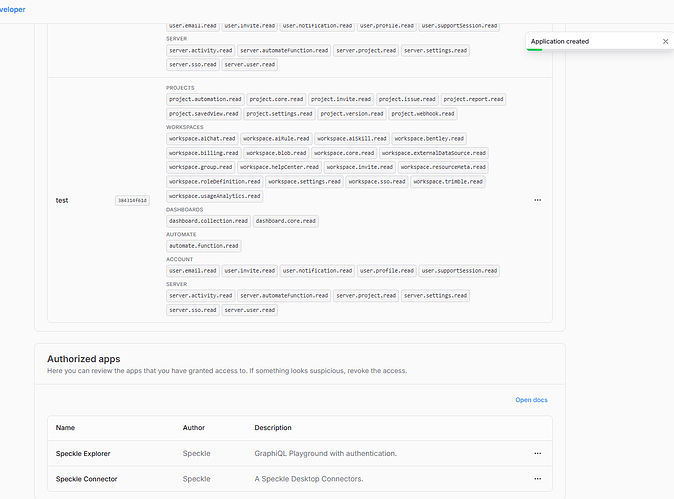Viewport: 674px width, 499px height.
Task: Click the PROJECTS section label
Action: click(x=180, y=88)
